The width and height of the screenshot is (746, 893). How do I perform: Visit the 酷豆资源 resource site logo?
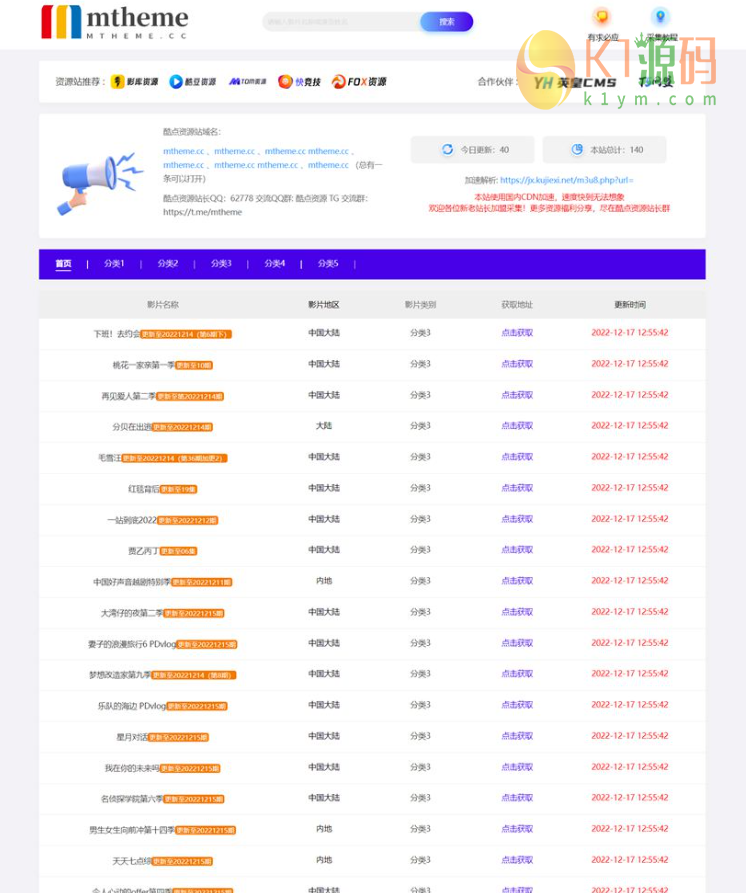click(x=192, y=81)
